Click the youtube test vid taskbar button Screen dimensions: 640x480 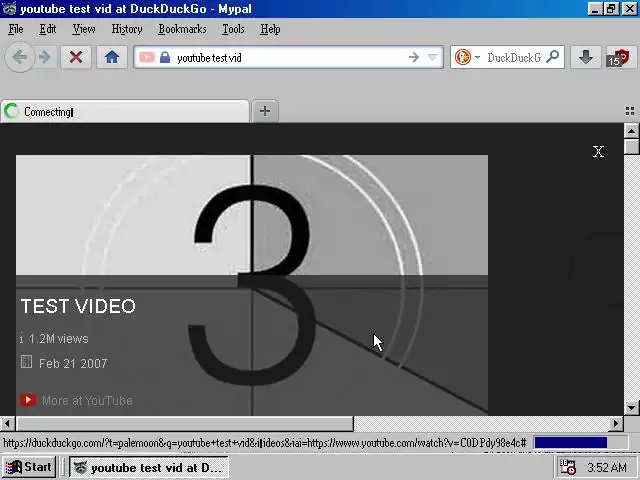(x=149, y=467)
